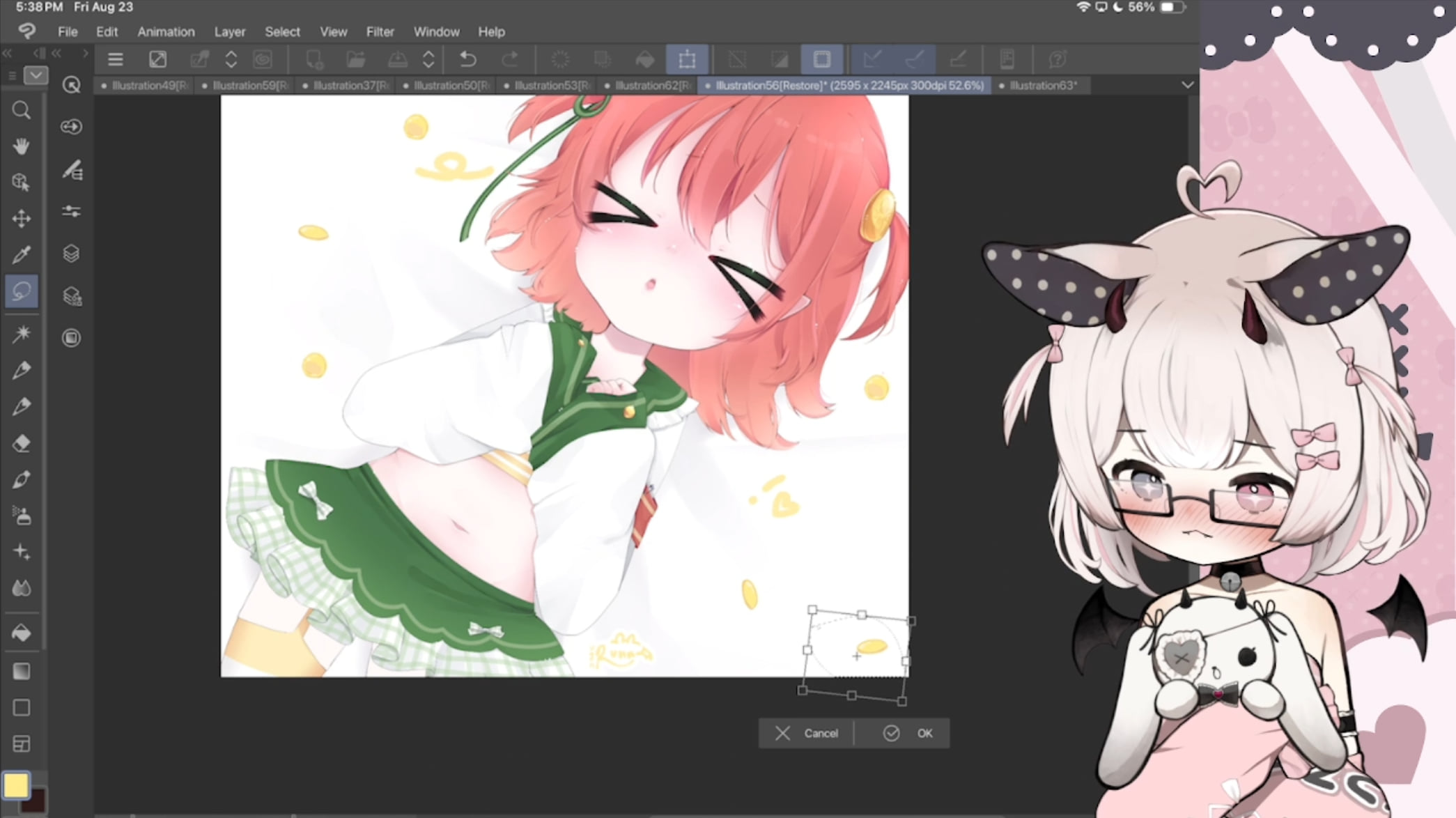This screenshot has height=818, width=1456.
Task: Switch to the Illustration49 canvas tab
Action: coord(144,85)
